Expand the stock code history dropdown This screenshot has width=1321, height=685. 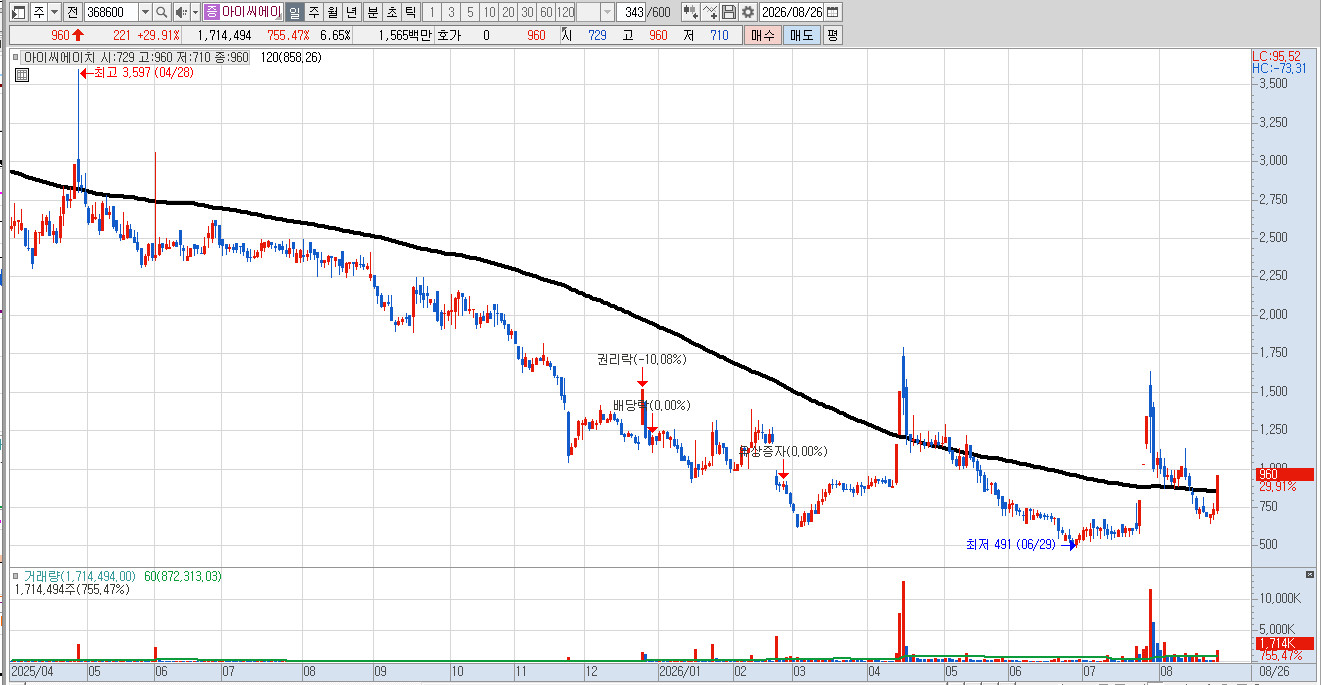(x=145, y=12)
